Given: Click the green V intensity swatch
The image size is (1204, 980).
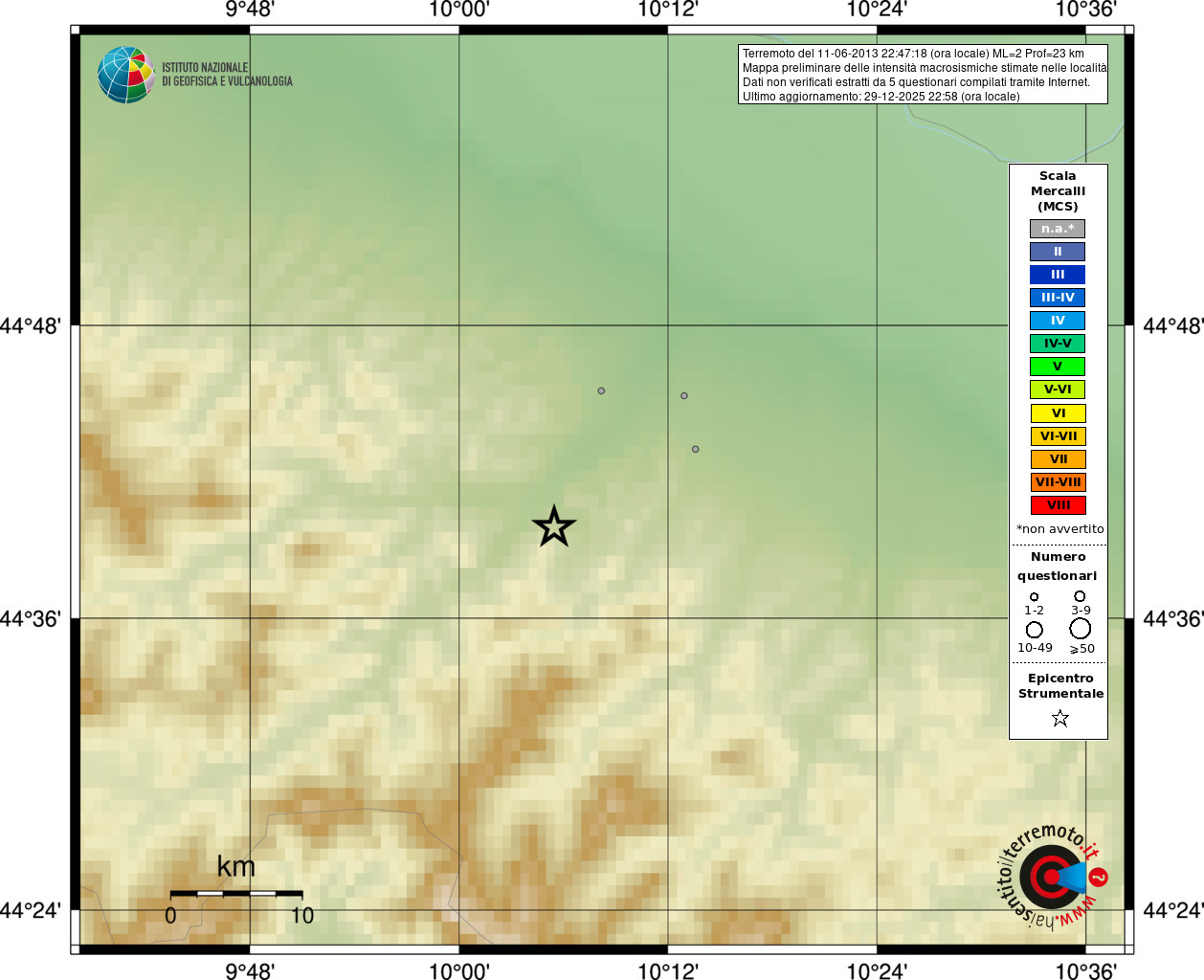Looking at the screenshot, I should 1058,367.
